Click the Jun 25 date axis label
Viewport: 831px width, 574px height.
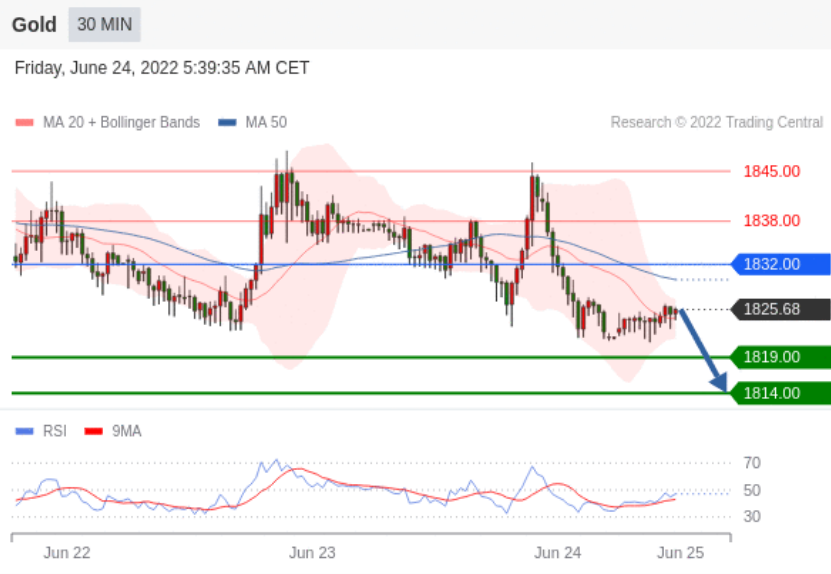680,553
